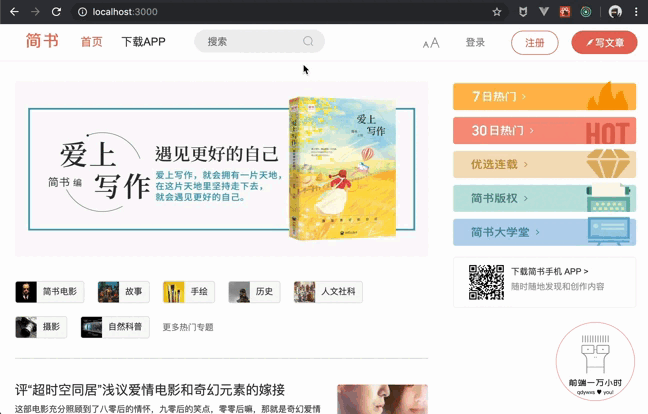Open the 故事 topic
The image size is (648, 414).
(x=123, y=292)
